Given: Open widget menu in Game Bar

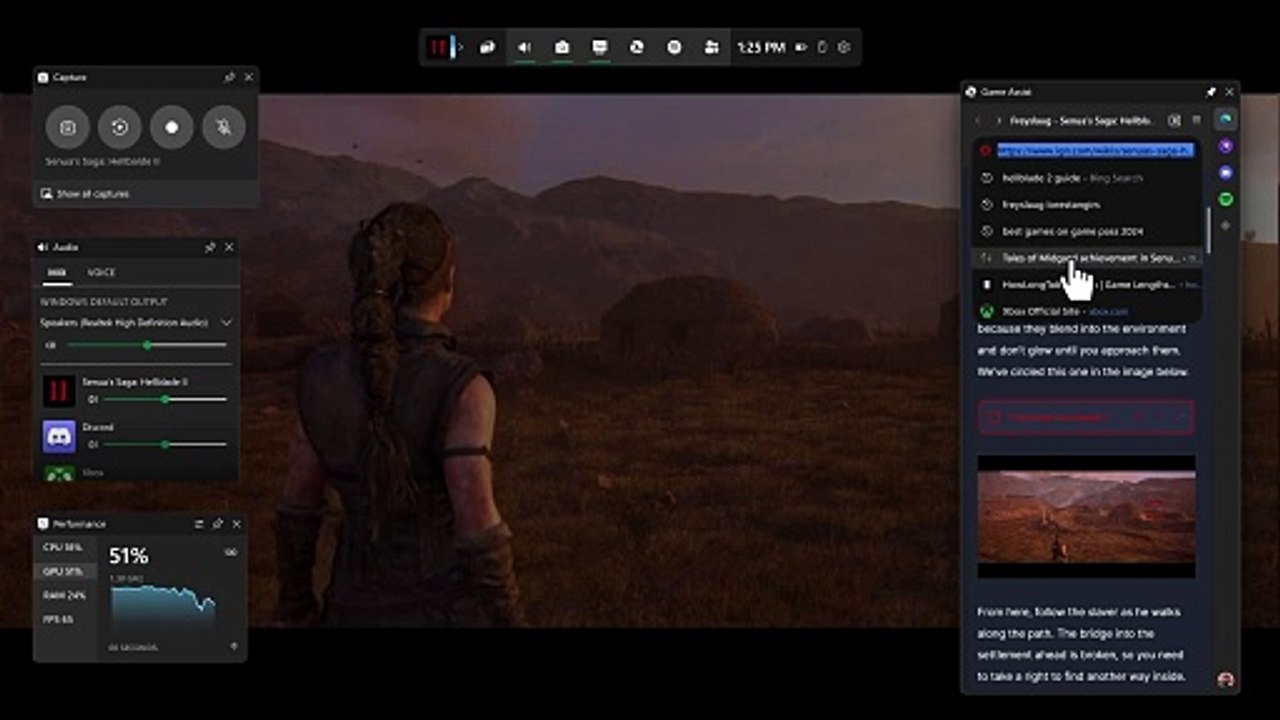Looking at the screenshot, I should pos(487,47).
